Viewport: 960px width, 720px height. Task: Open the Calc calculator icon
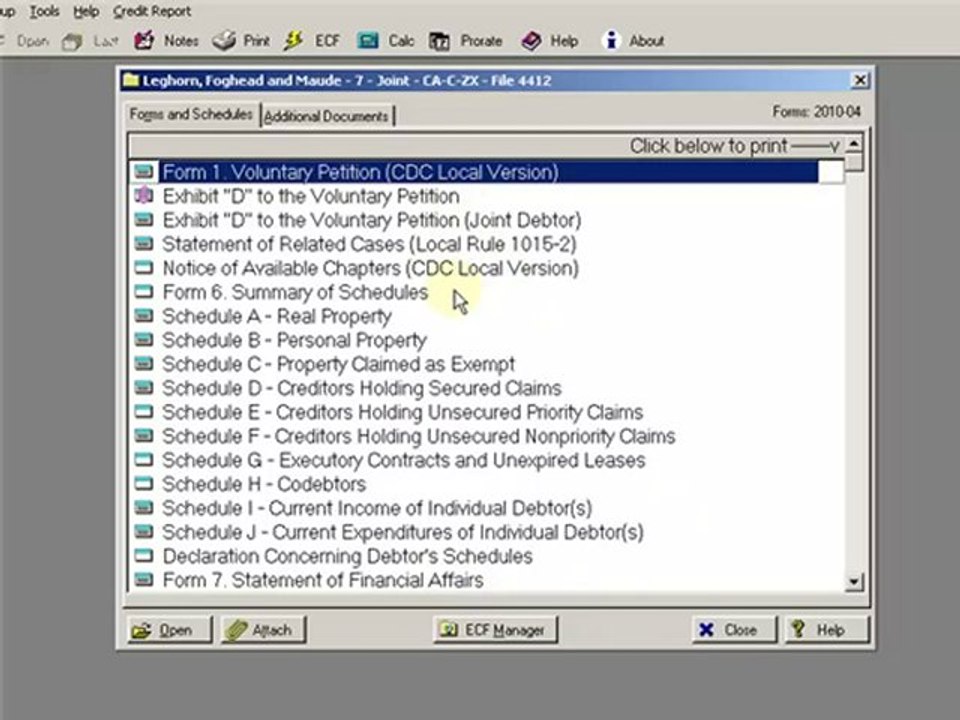[367, 40]
